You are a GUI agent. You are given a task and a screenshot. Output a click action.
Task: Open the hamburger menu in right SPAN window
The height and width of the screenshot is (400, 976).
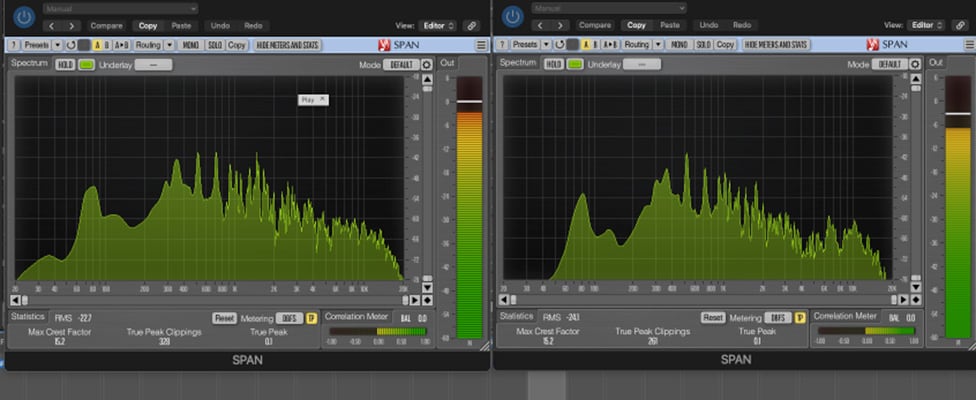pos(969,45)
